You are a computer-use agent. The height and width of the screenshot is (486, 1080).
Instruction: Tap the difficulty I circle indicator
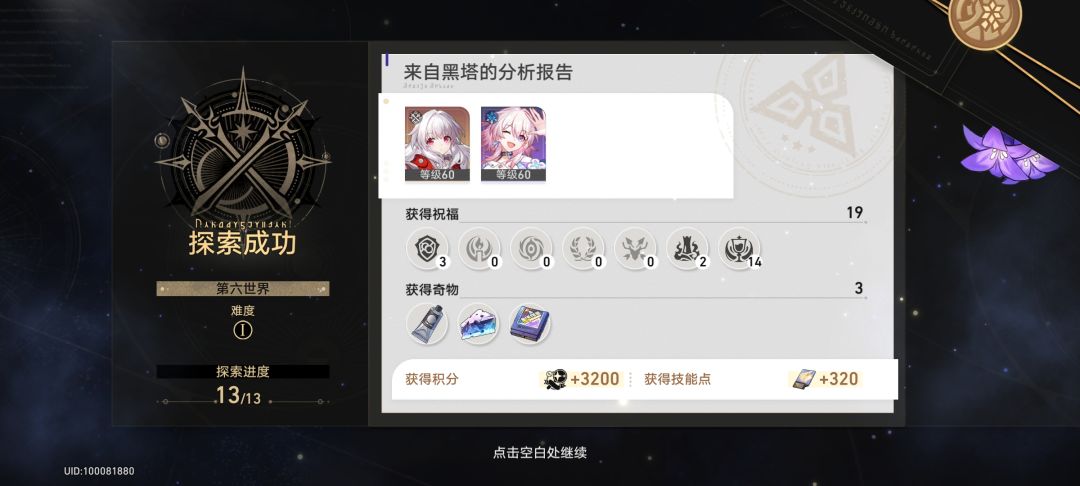pos(242,330)
